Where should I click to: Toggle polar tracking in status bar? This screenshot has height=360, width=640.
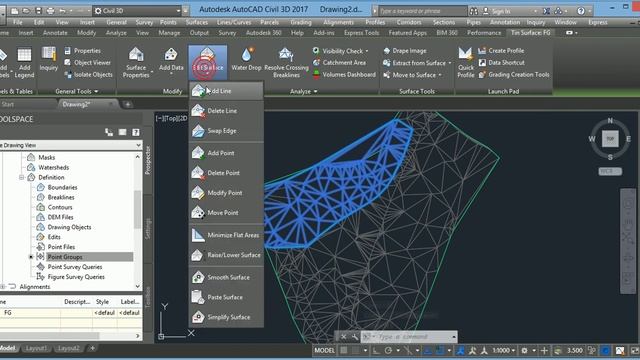pos(388,350)
